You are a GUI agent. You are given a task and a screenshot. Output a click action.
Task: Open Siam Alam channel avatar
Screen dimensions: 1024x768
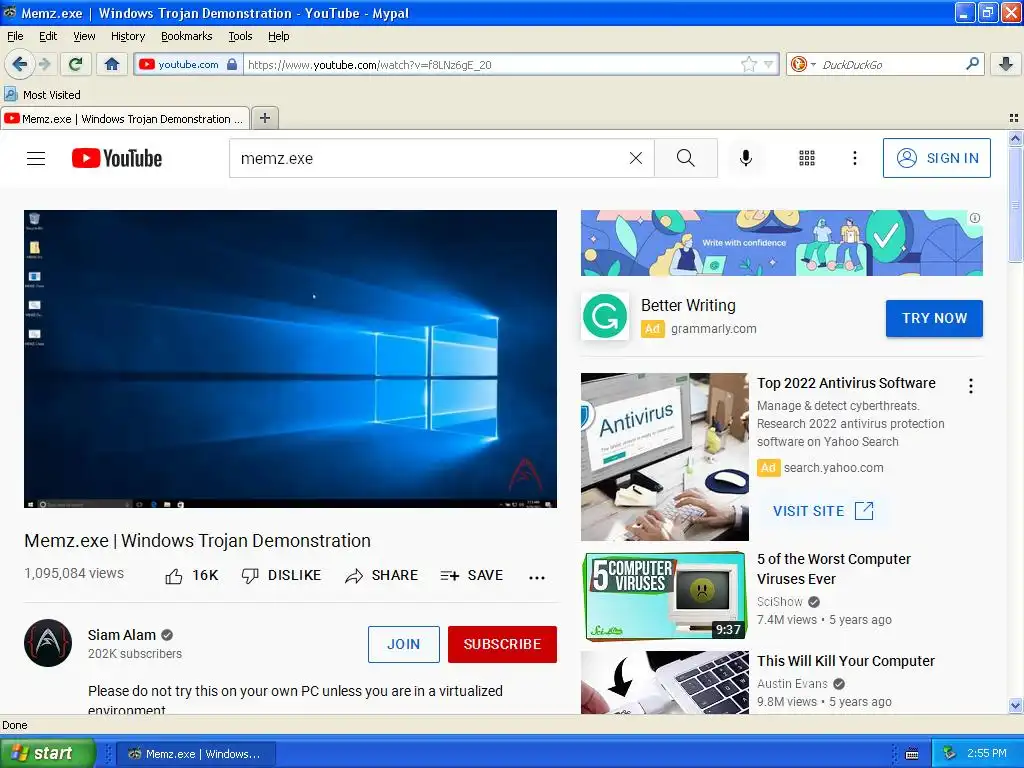[x=48, y=643]
